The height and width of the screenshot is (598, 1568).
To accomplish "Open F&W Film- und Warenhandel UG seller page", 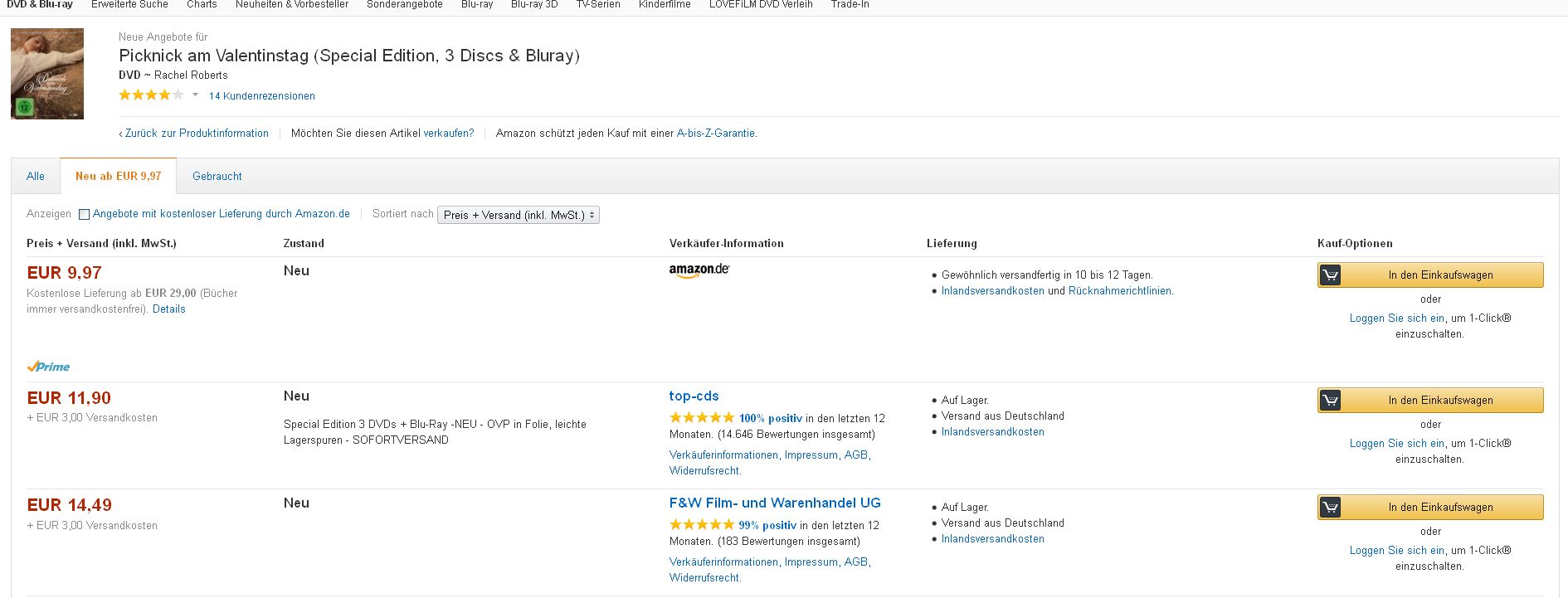I will pyautogui.click(x=775, y=503).
